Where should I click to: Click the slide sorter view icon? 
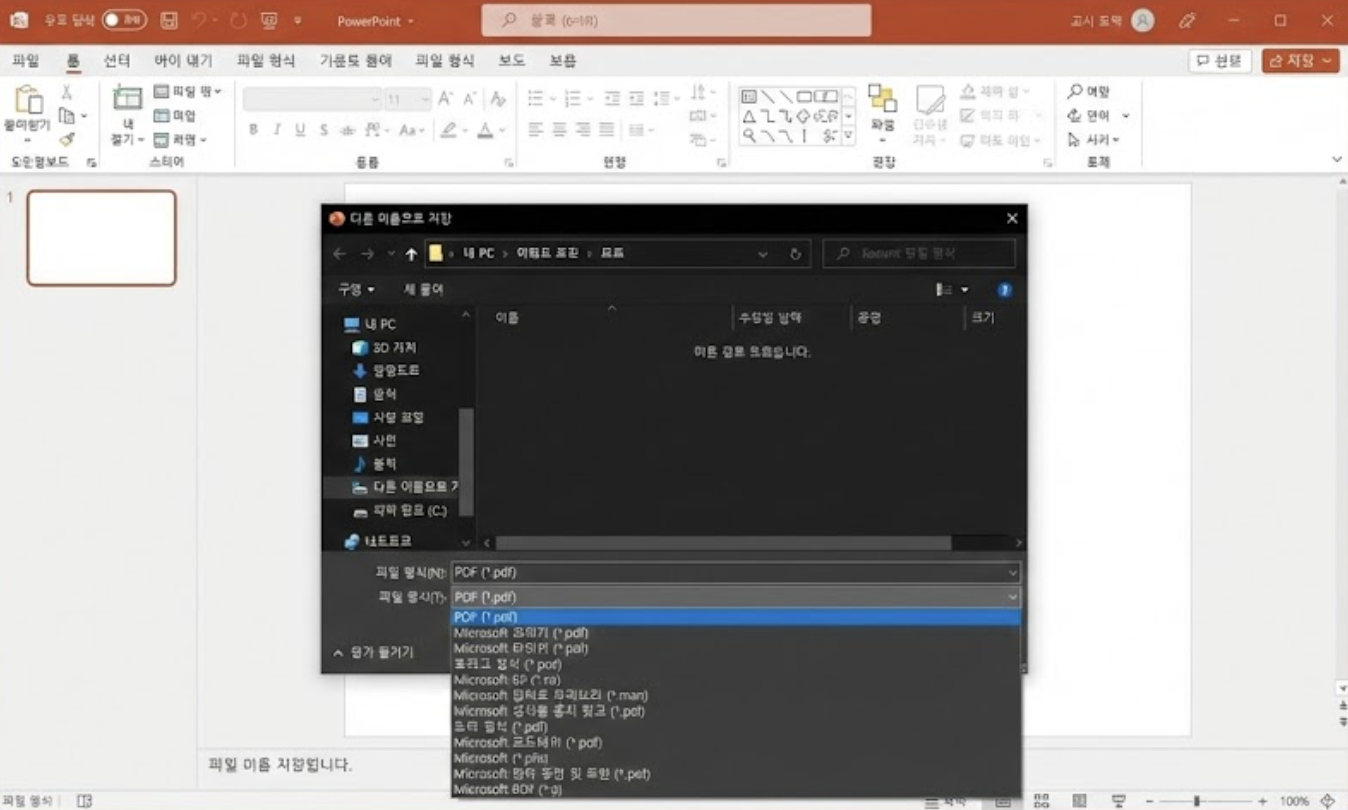pyautogui.click(x=1042, y=801)
